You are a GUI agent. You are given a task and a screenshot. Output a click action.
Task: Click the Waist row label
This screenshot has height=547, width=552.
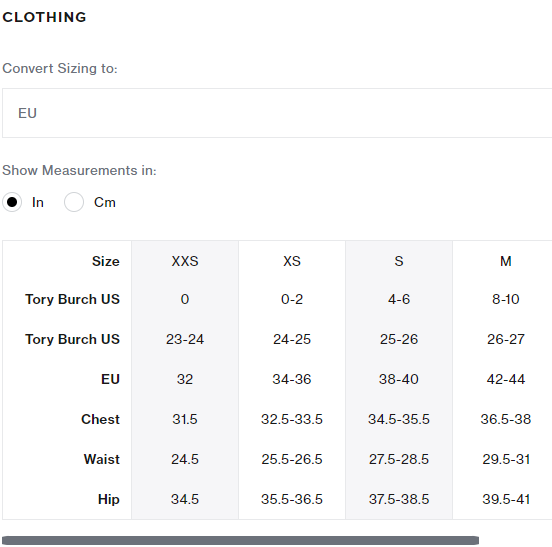pyautogui.click(x=102, y=459)
